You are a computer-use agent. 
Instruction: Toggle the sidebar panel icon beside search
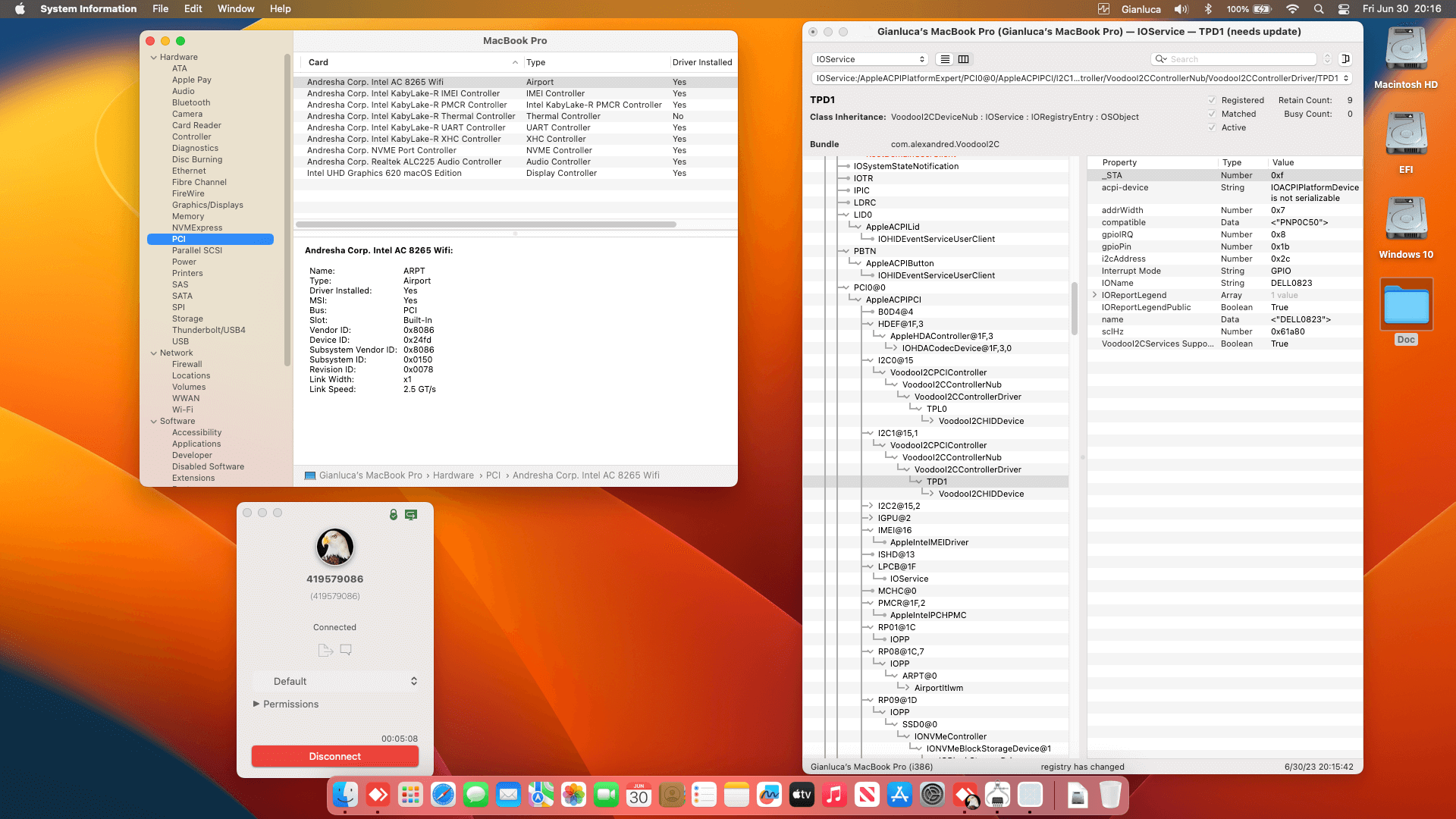click(x=1345, y=59)
